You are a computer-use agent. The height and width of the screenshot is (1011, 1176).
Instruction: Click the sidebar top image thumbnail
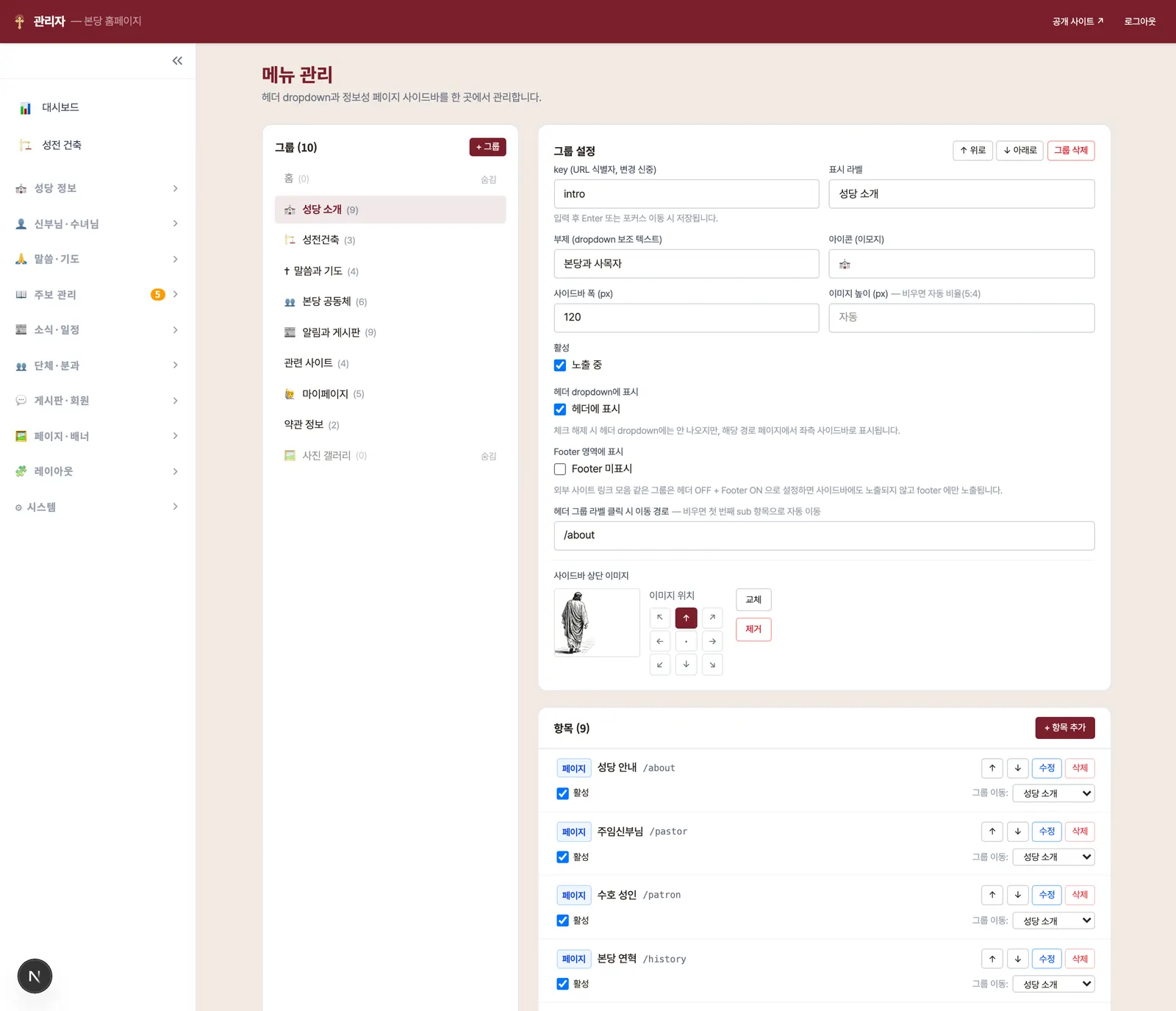(597, 623)
